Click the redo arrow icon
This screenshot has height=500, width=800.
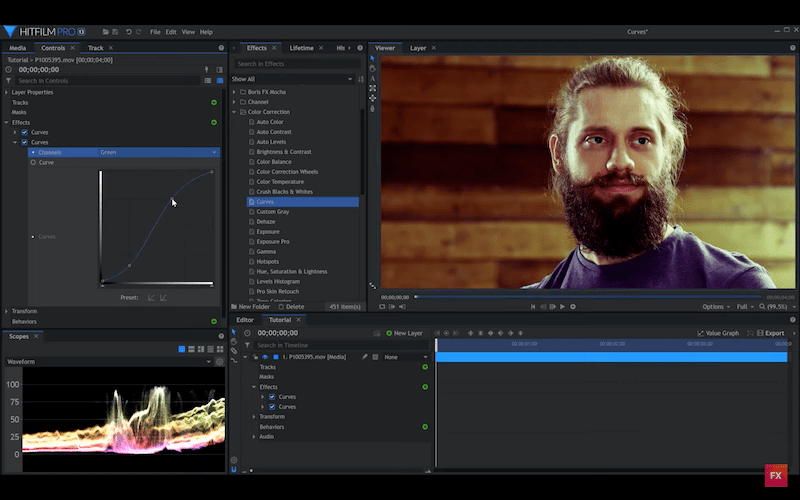point(138,32)
